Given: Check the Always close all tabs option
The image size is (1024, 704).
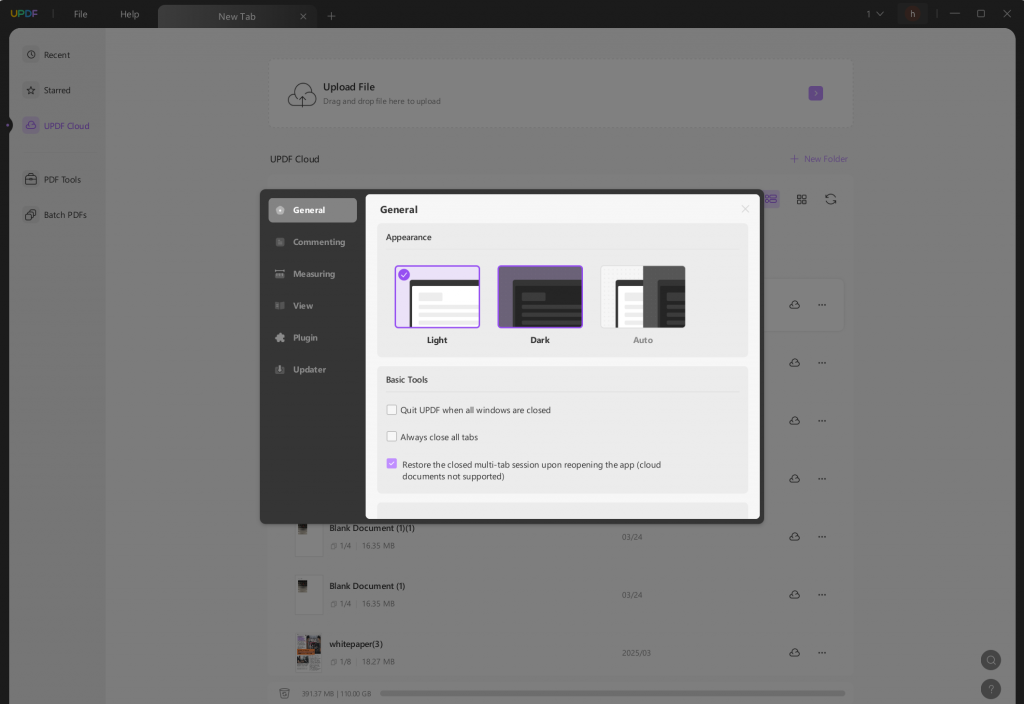Looking at the screenshot, I should pos(391,436).
